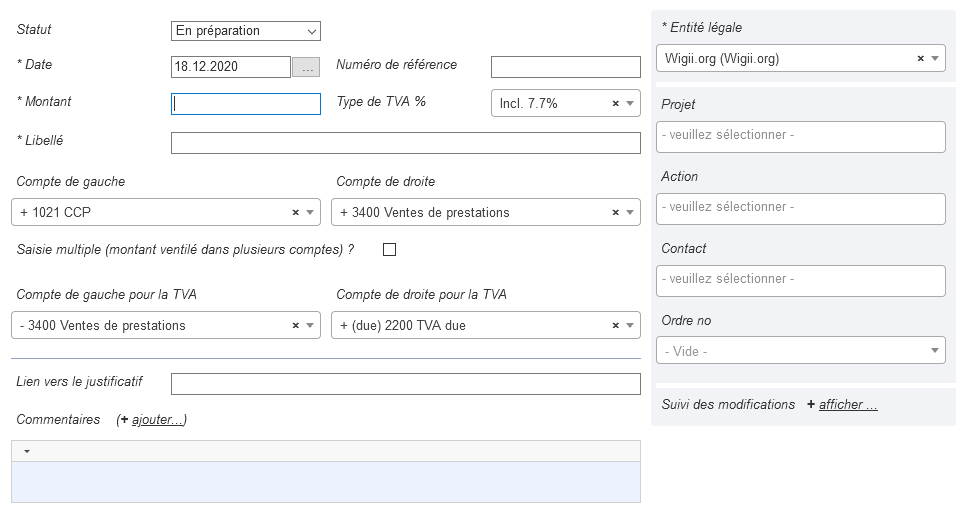Image resolution: width=969 pixels, height=521 pixels.
Task: Enable the Saisie multiple checkbox
Action: coord(390,249)
